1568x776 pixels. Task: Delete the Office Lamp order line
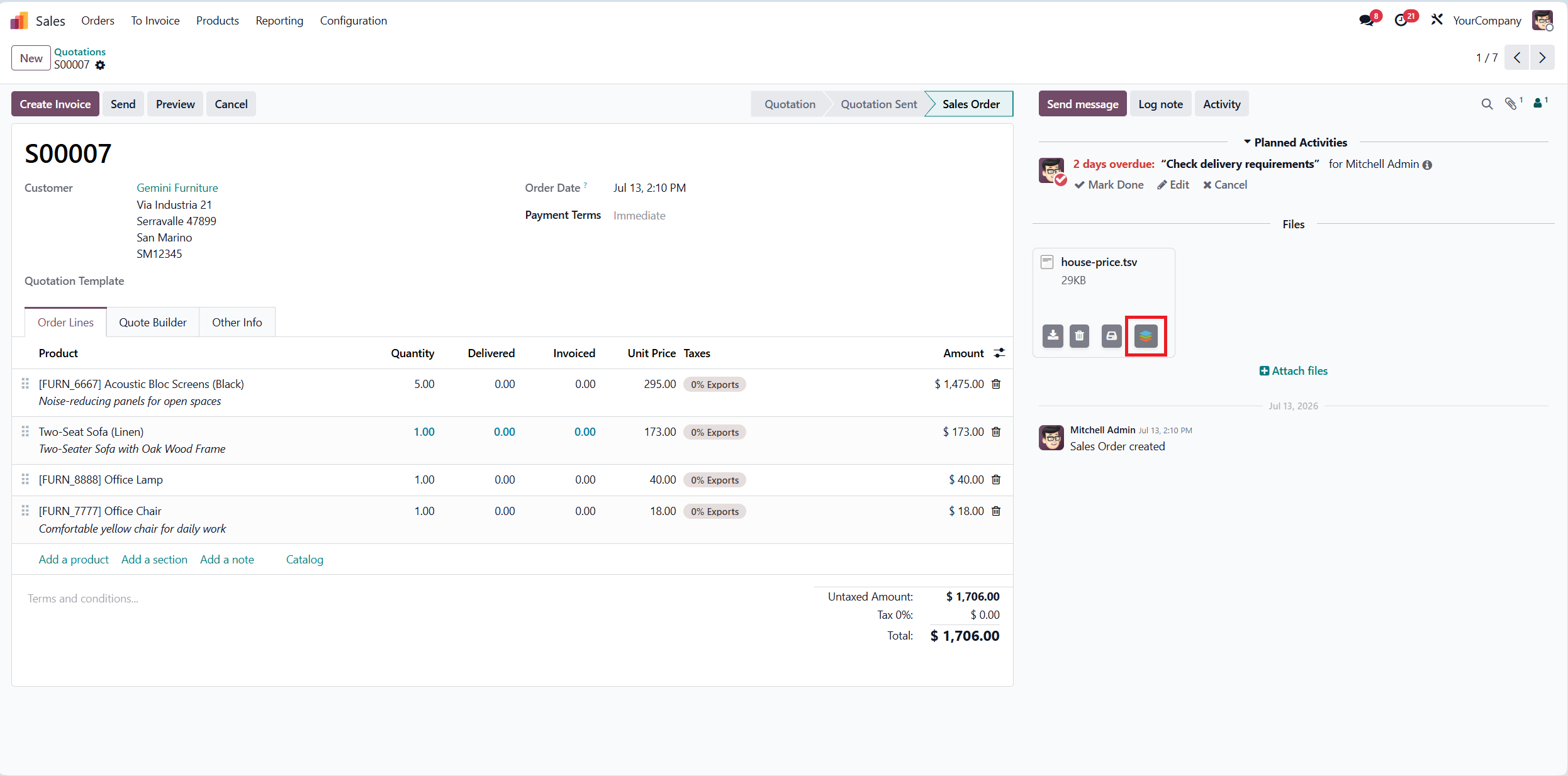pyautogui.click(x=996, y=479)
